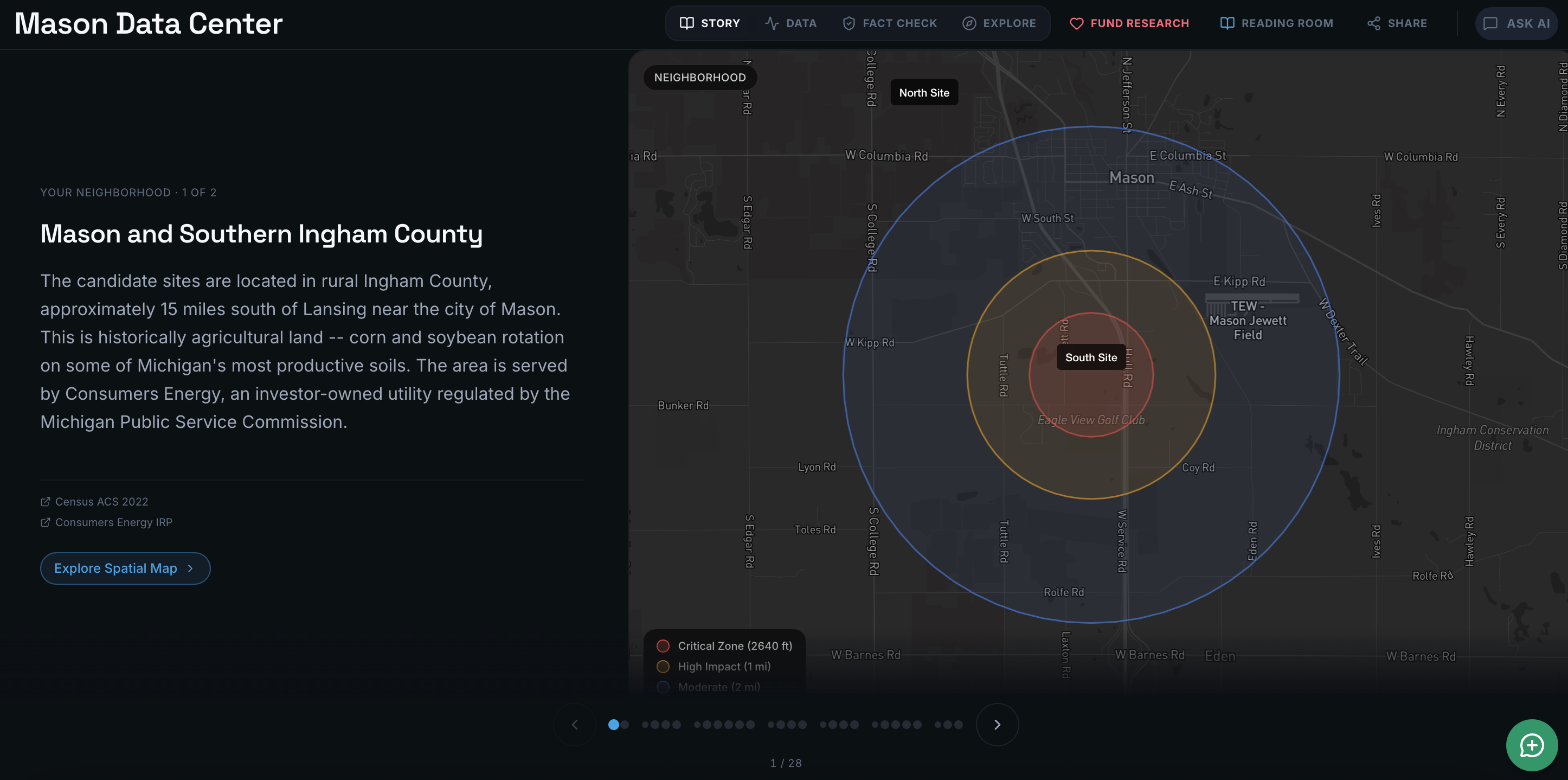The image size is (1568, 780).
Task: Select the Story book icon
Action: [686, 23]
